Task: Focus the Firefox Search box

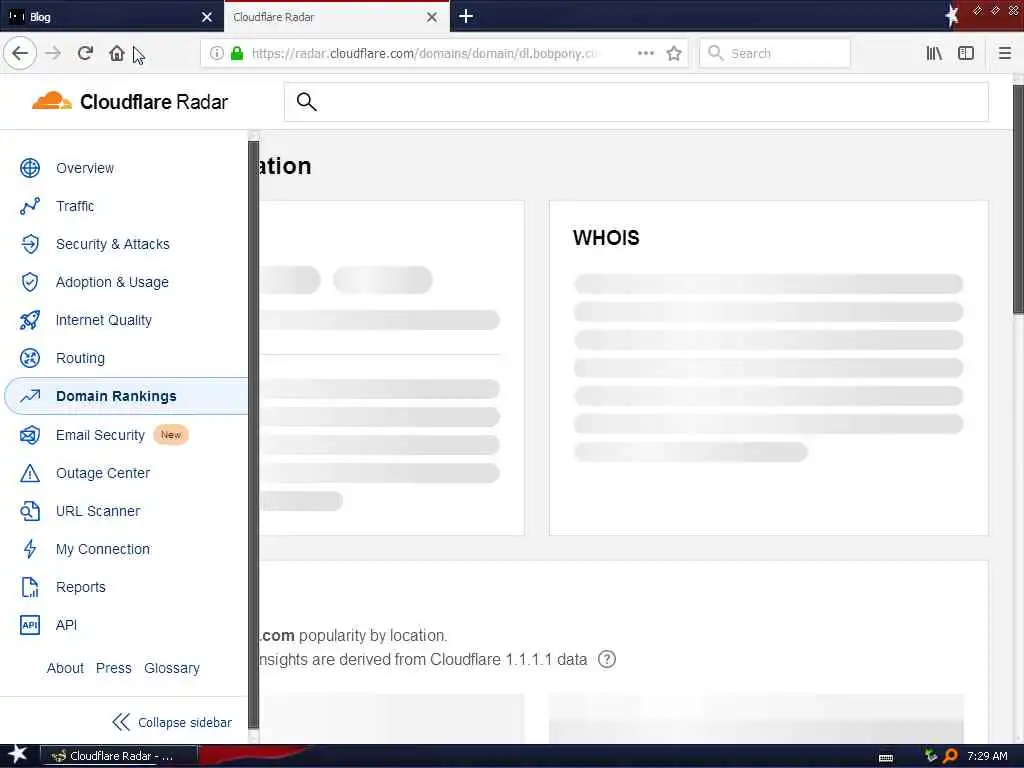Action: coord(775,54)
